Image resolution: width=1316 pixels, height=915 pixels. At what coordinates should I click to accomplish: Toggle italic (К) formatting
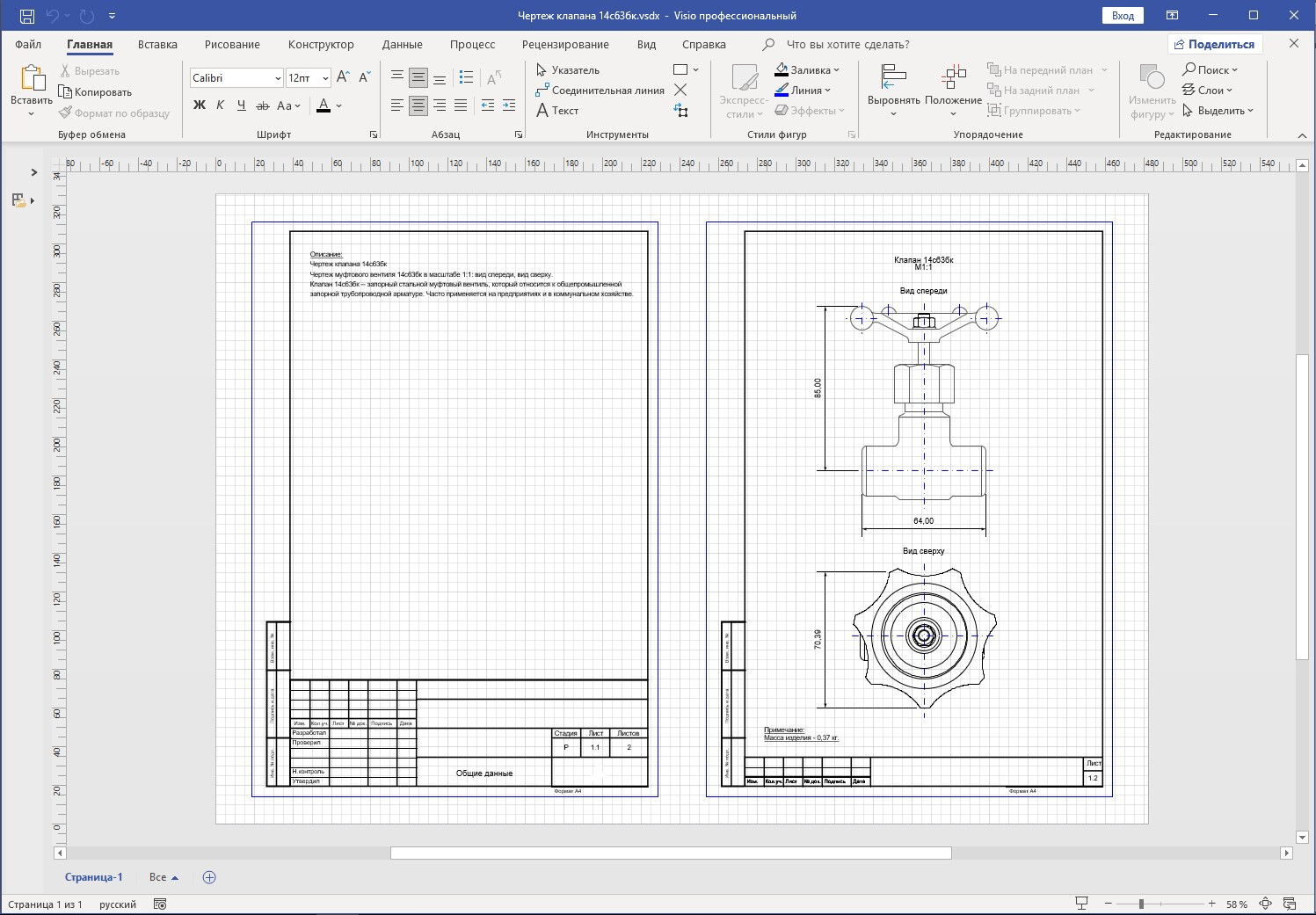220,105
